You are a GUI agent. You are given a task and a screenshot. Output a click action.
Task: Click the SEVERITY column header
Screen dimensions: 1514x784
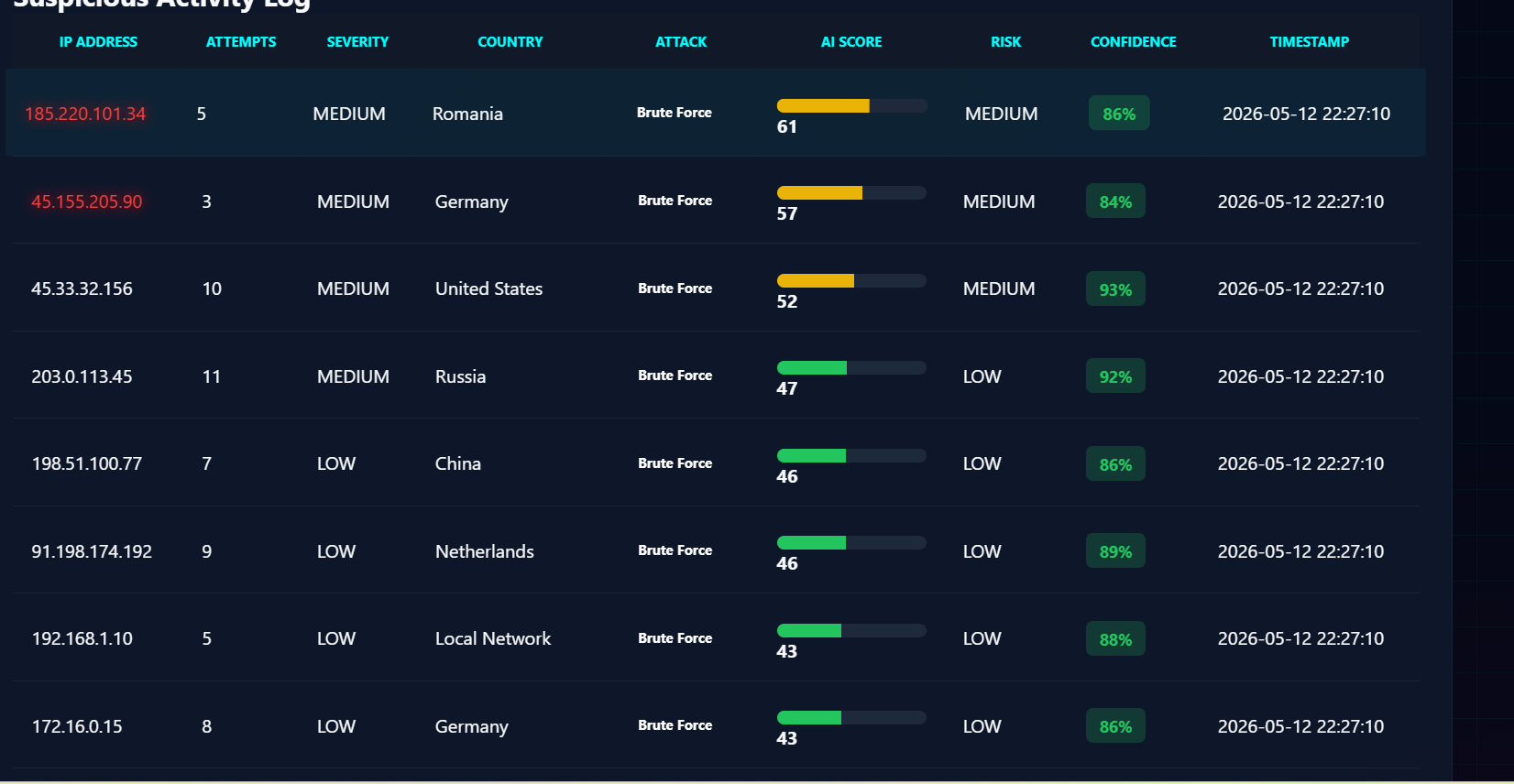coord(357,42)
